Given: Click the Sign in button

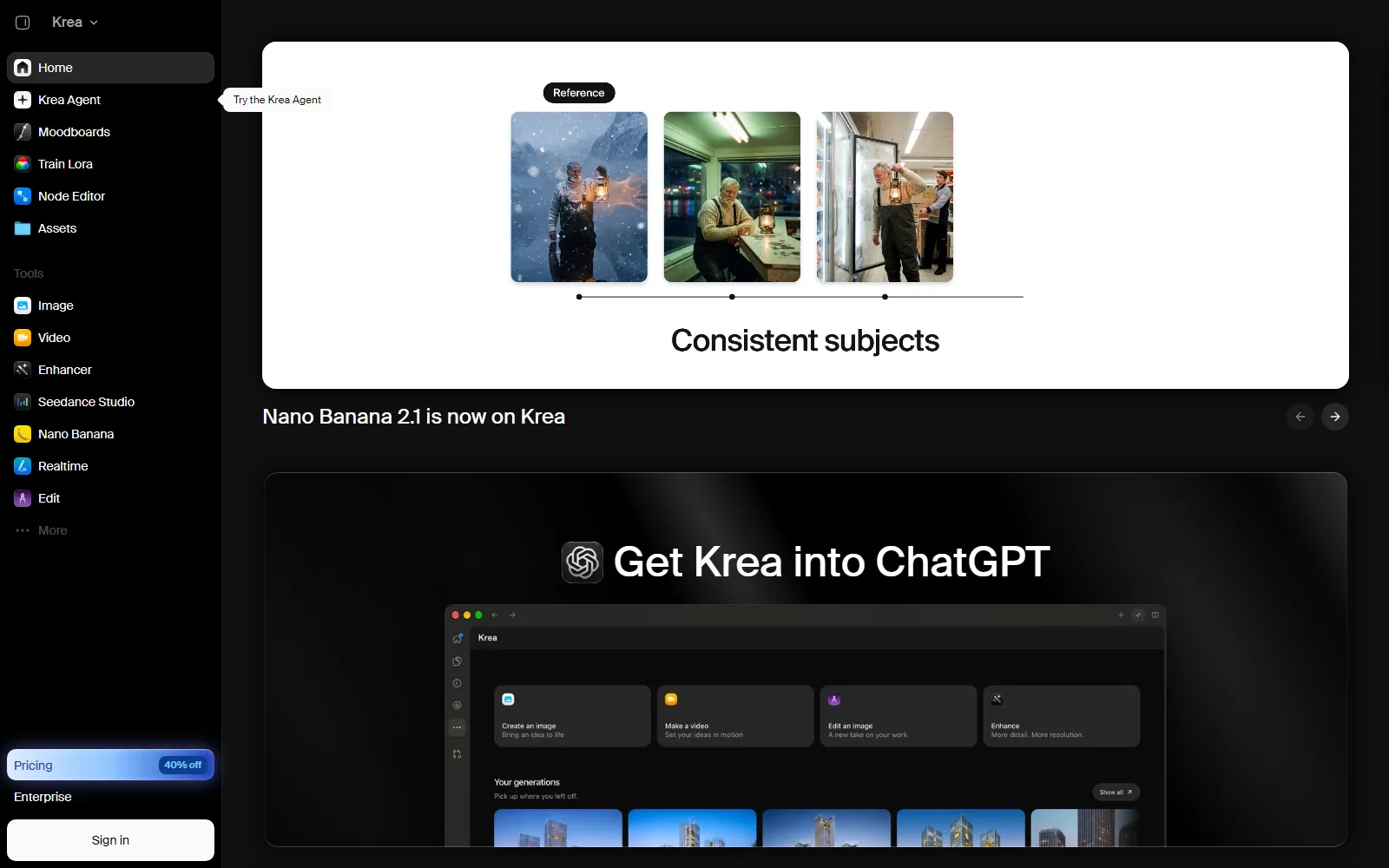Looking at the screenshot, I should click(x=110, y=840).
